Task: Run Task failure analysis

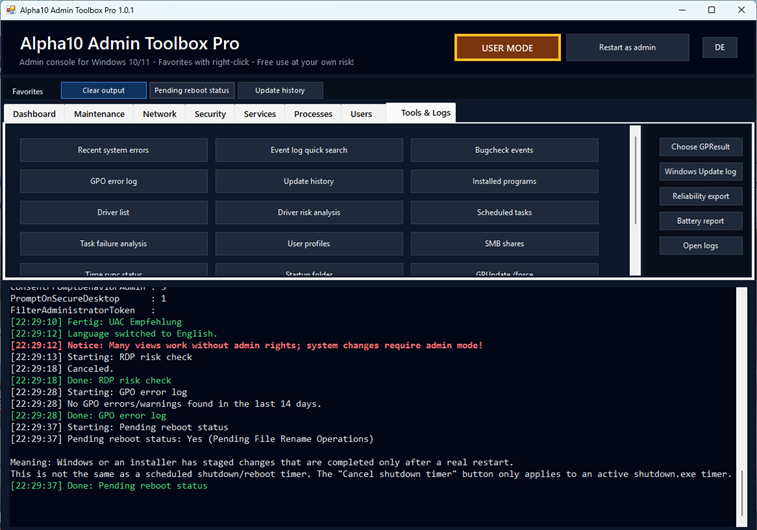Action: (x=113, y=244)
